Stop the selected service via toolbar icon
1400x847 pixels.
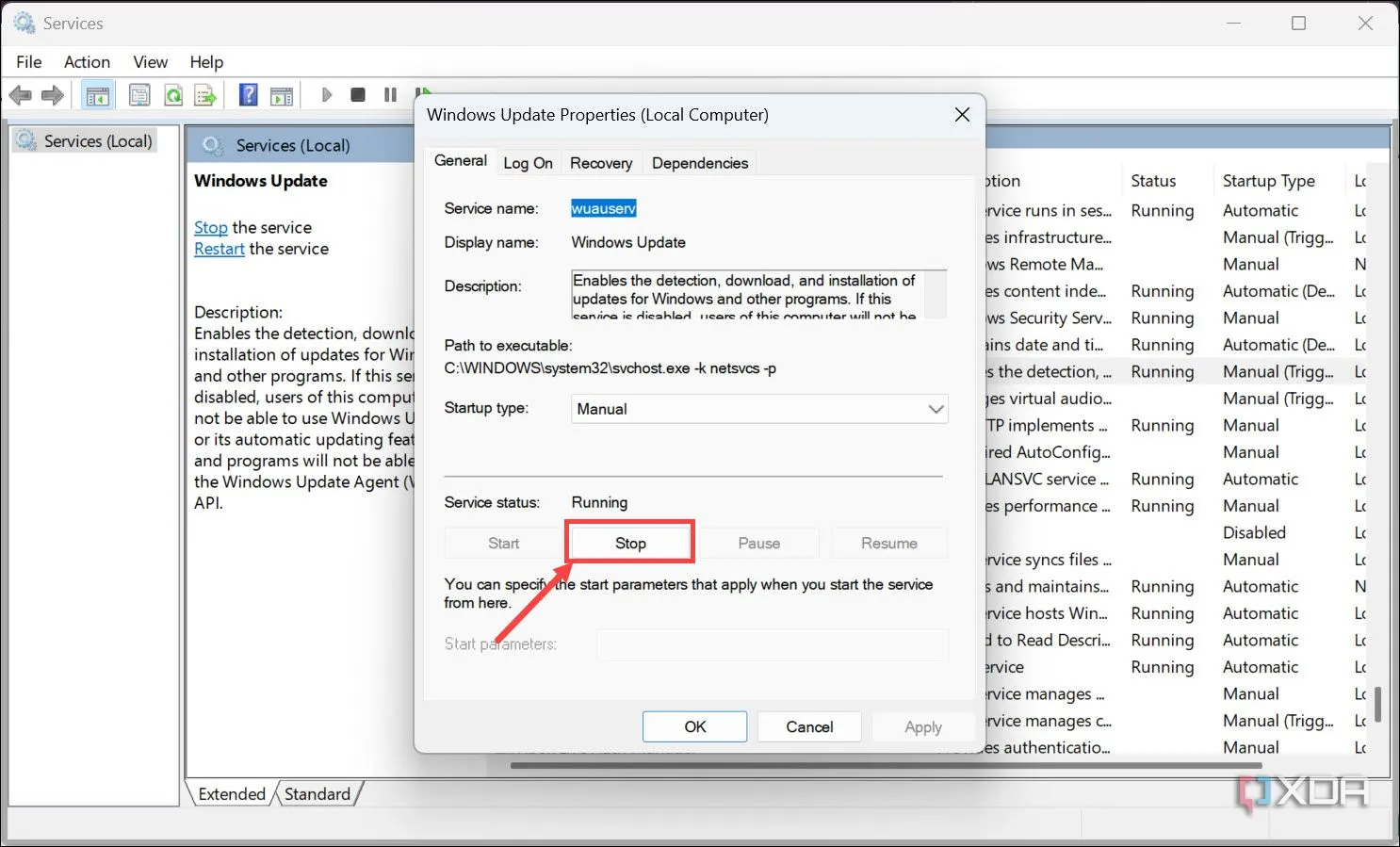(358, 94)
